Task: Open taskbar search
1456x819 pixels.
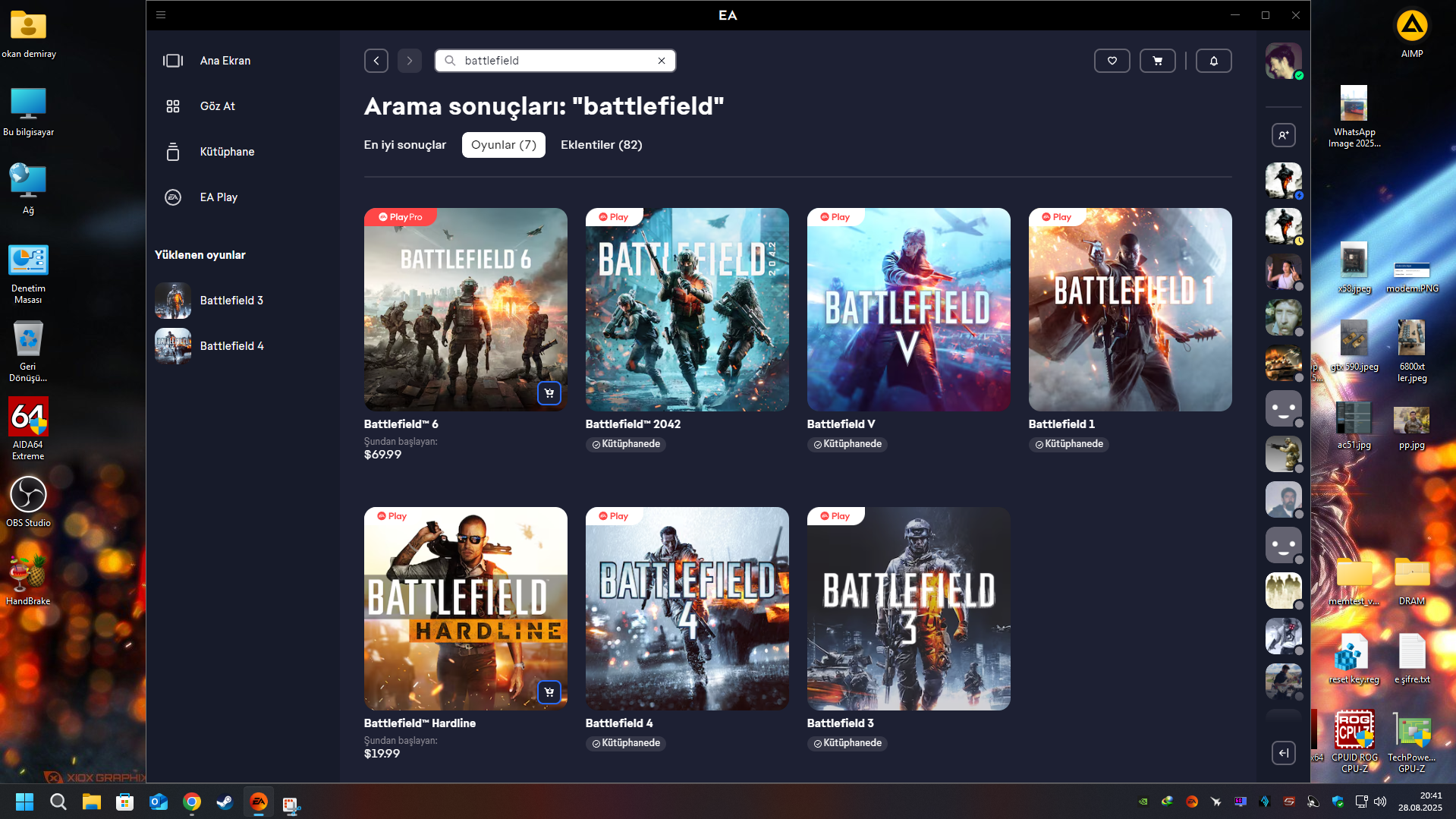Action: click(x=58, y=802)
